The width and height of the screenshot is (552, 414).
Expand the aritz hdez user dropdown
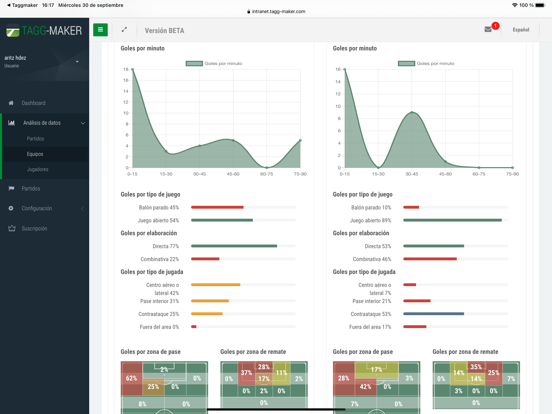click(77, 62)
